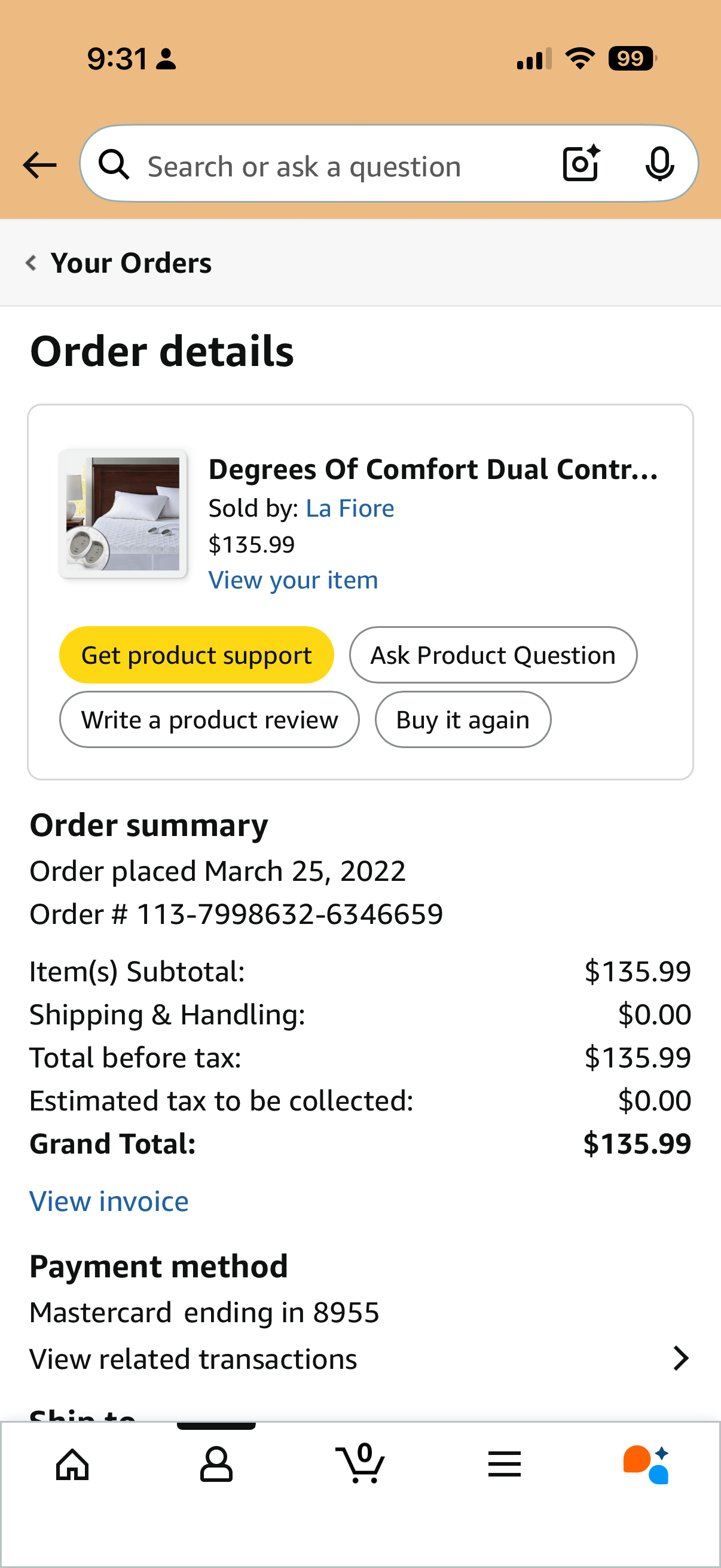Go back via Your Orders chevron
The image size is (721, 1568).
[32, 263]
